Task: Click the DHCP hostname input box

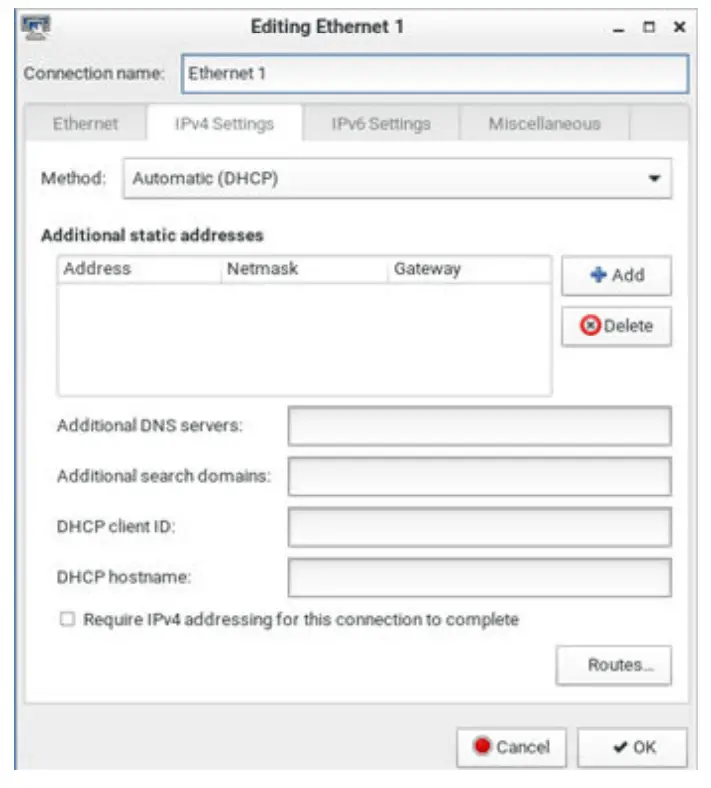Action: [479, 577]
